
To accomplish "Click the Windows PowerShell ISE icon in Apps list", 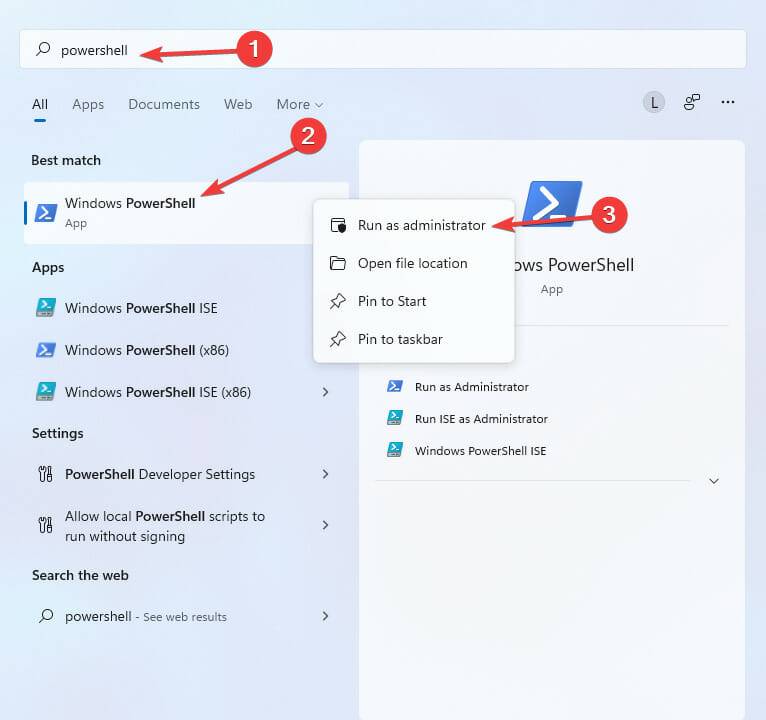I will tap(46, 308).
